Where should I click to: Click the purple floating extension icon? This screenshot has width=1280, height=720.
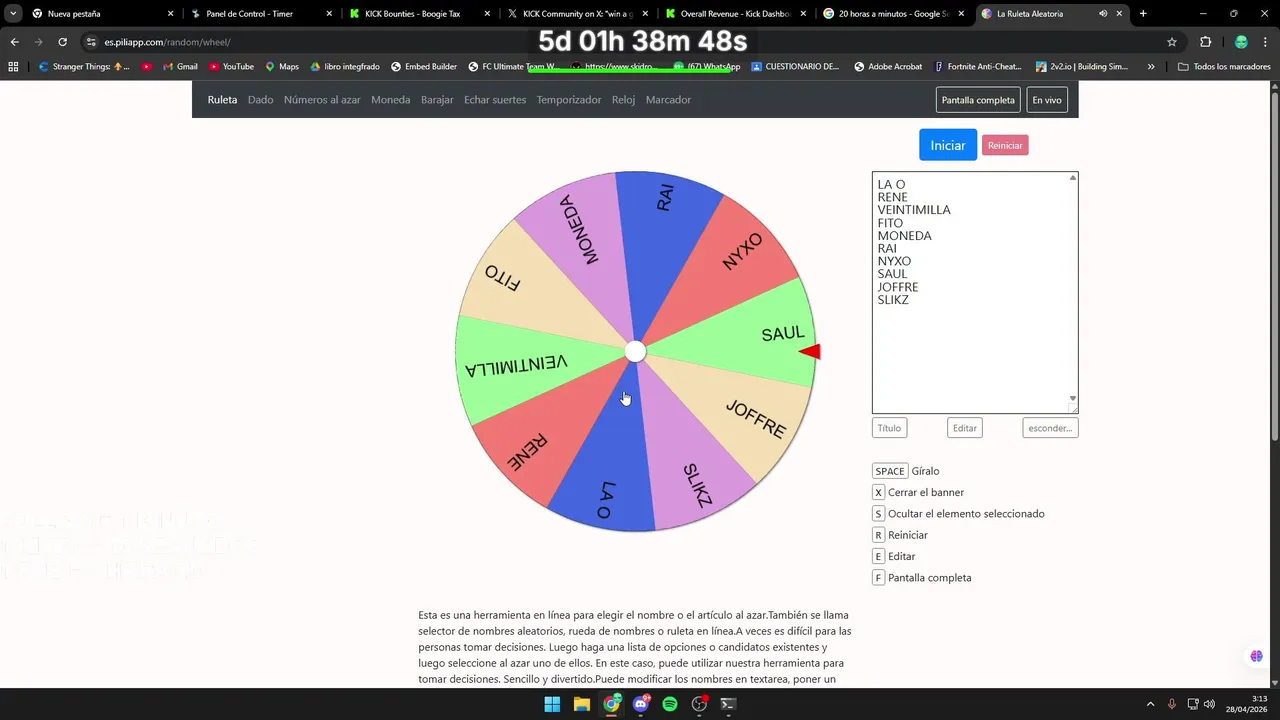1256,656
